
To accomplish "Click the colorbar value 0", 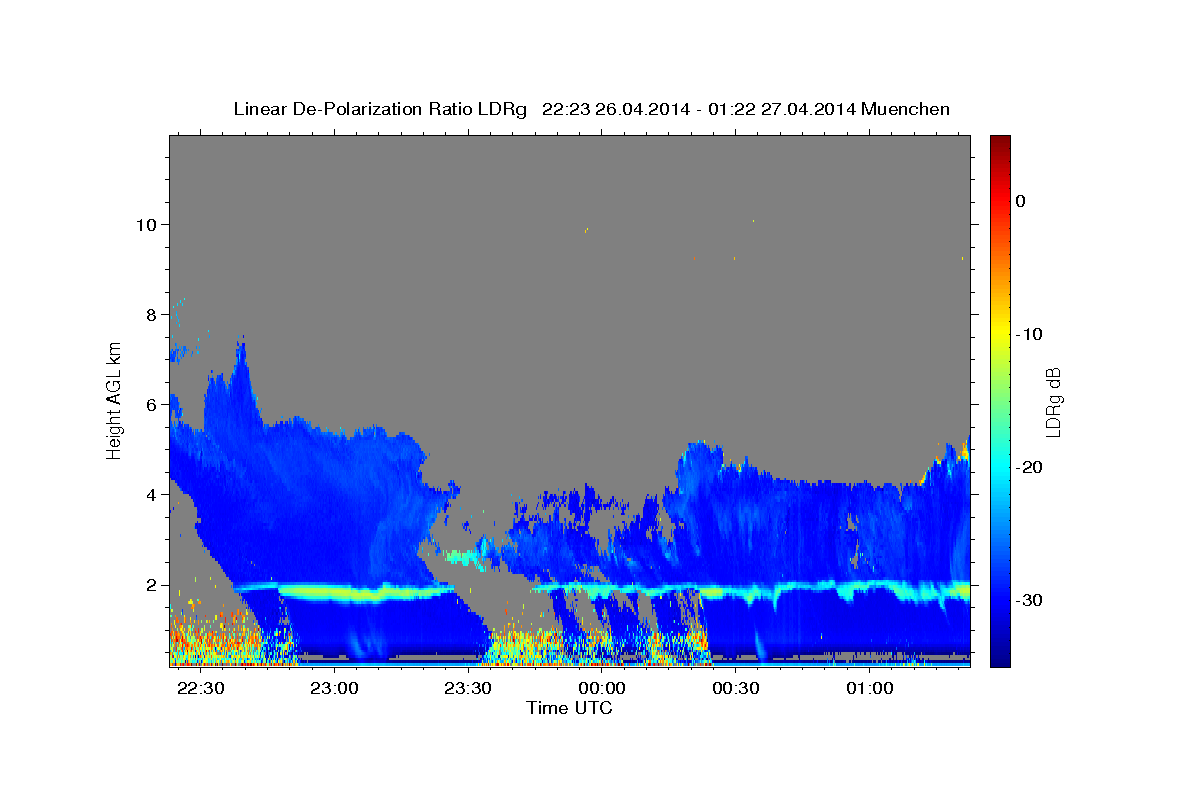I will click(x=1021, y=201).
